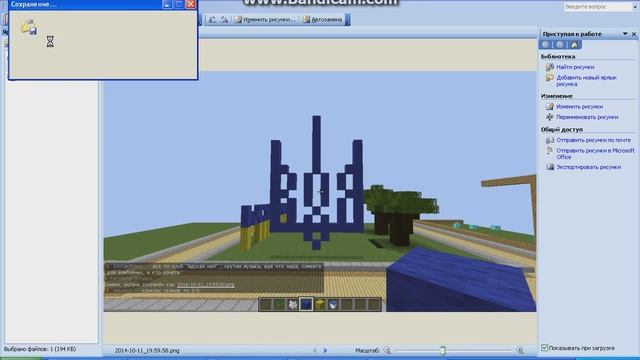This screenshot has height=360, width=640.
Task: Open the Приступая к работе pane menu arrow
Action: (625, 34)
